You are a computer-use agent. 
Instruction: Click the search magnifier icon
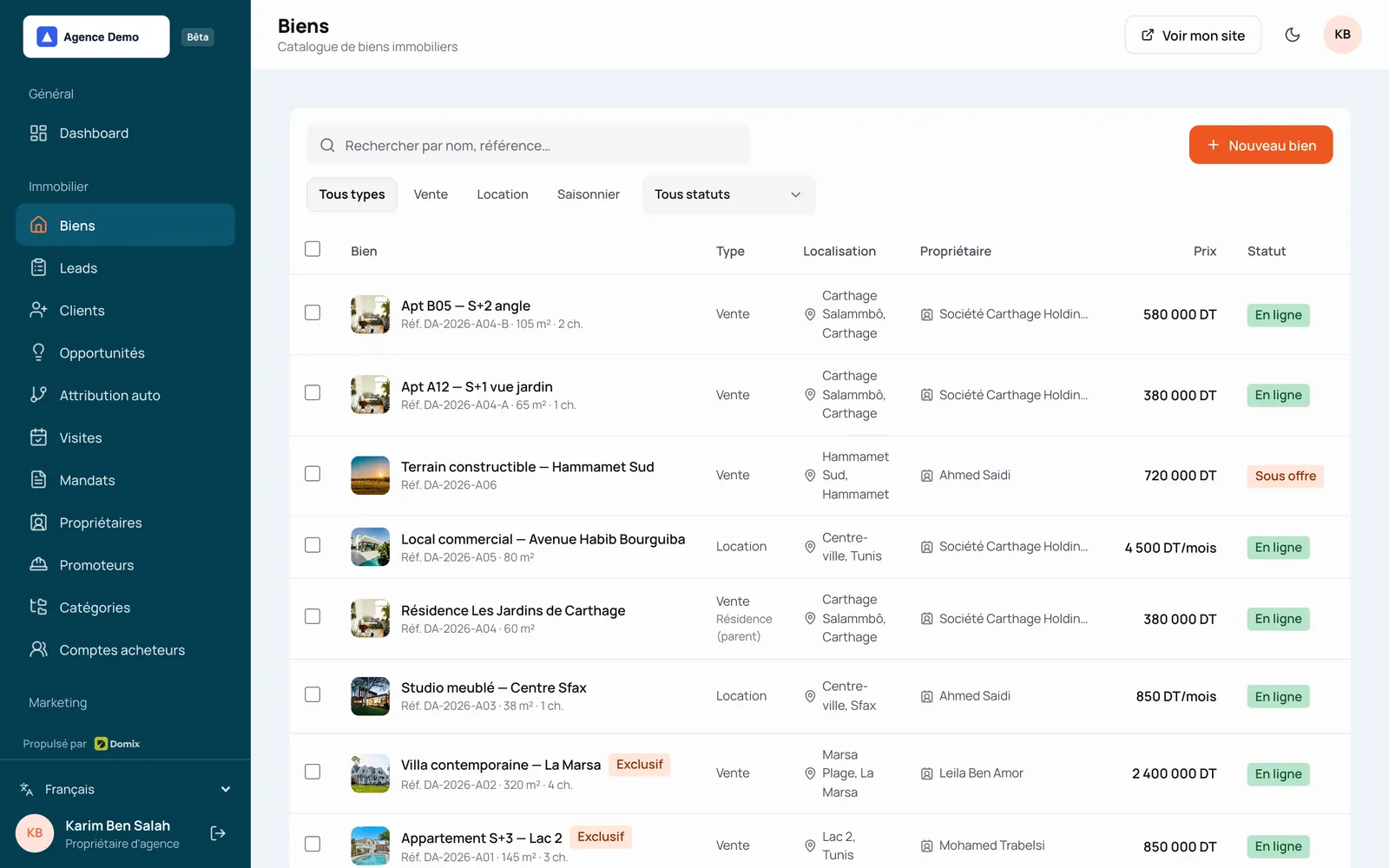327,145
